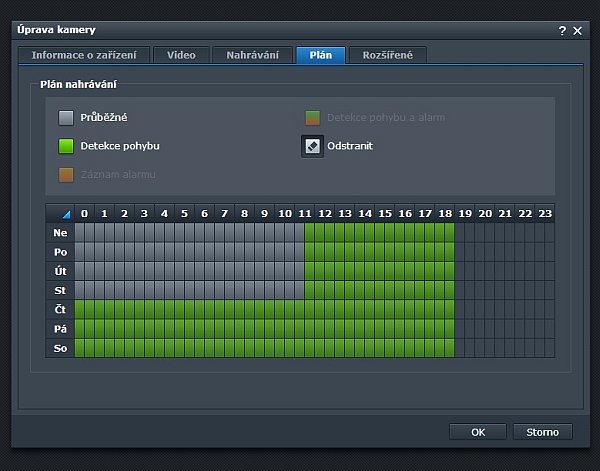Select hour 11 column header
The width and height of the screenshot is (600, 471).
tap(305, 213)
